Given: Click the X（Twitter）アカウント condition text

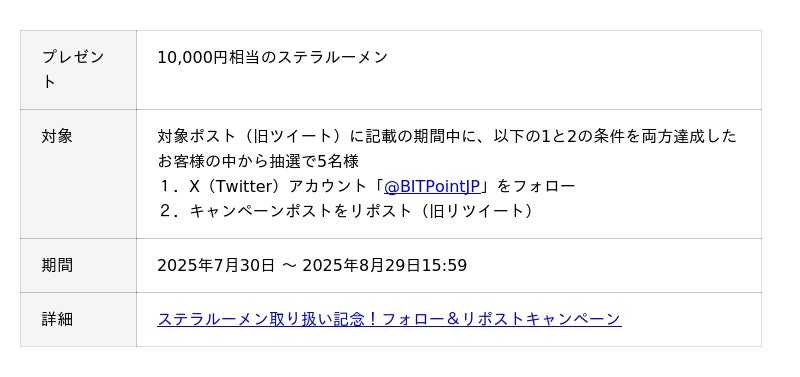Looking at the screenshot, I should (x=279, y=187).
